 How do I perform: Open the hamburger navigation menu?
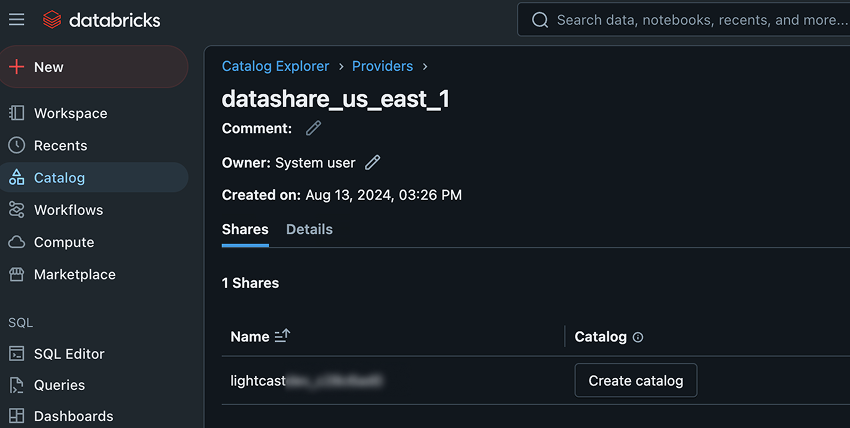click(16, 20)
